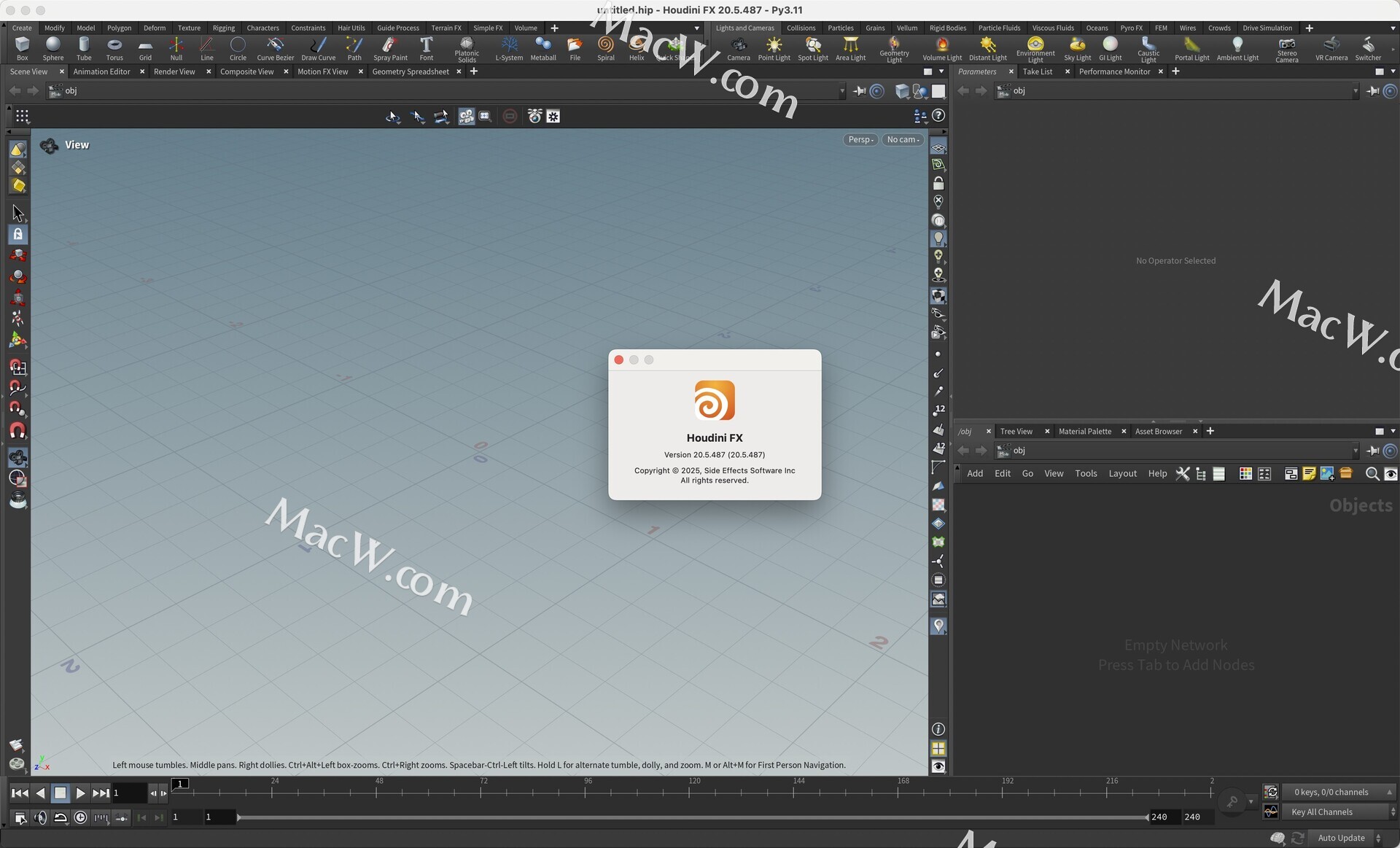Click the Rigid Bodies shelf tab
1400x848 pixels.
pyautogui.click(x=947, y=28)
